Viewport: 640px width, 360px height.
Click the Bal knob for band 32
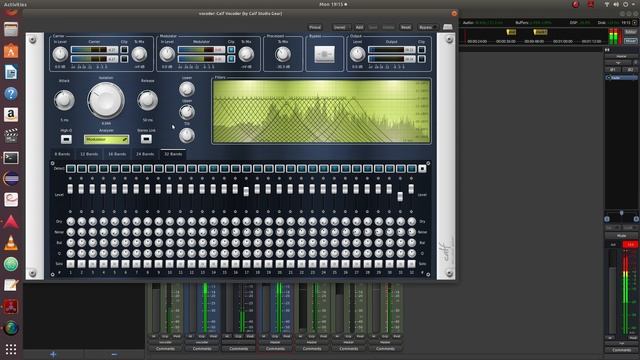[411, 242]
